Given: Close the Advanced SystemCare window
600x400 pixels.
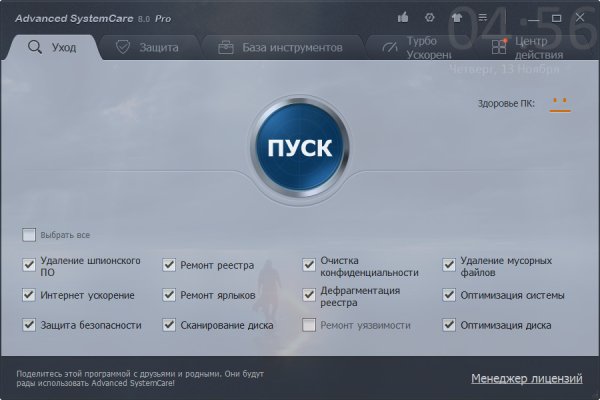Looking at the screenshot, I should click(580, 17).
